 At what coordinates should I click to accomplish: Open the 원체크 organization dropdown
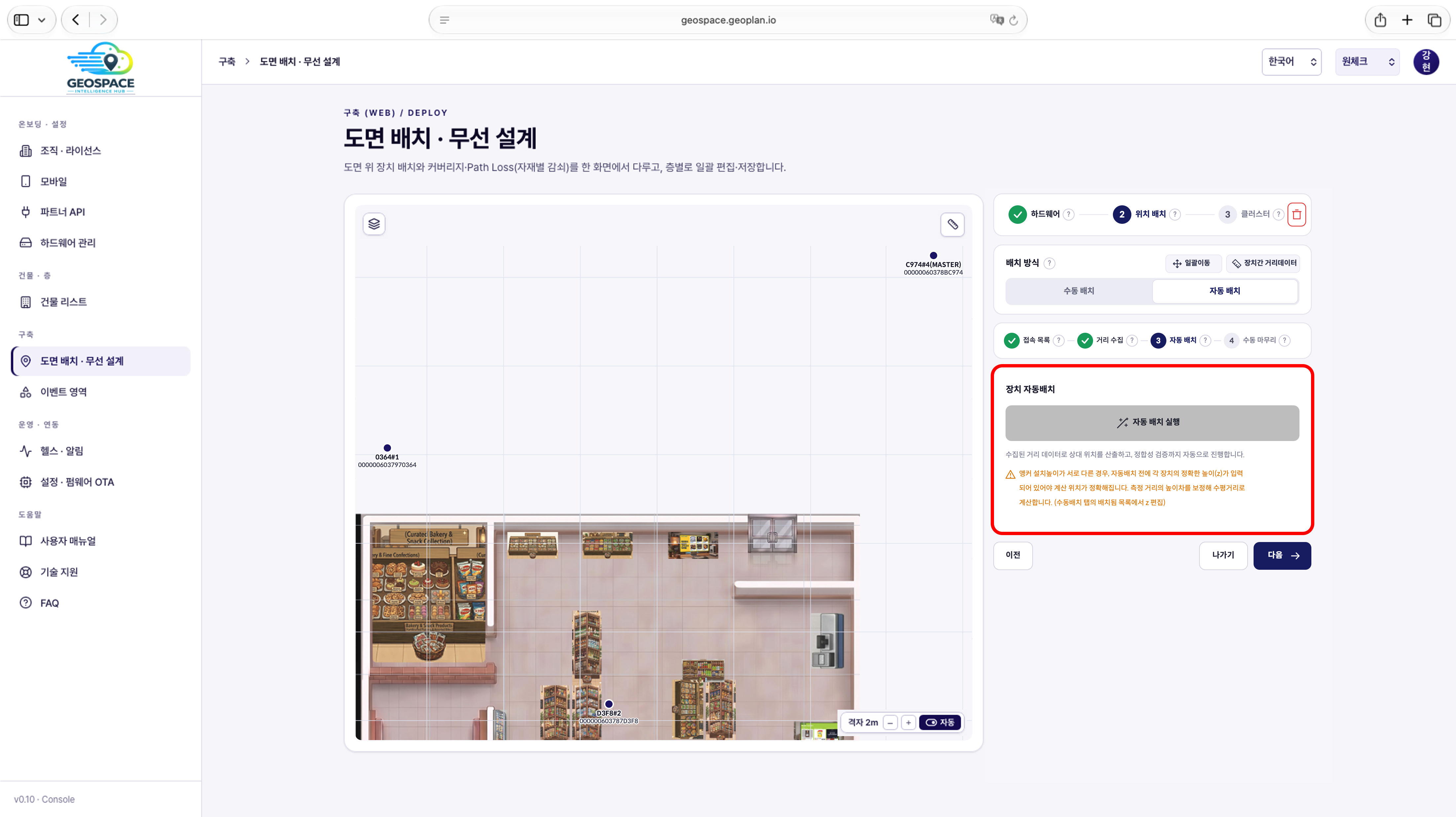[x=1367, y=62]
